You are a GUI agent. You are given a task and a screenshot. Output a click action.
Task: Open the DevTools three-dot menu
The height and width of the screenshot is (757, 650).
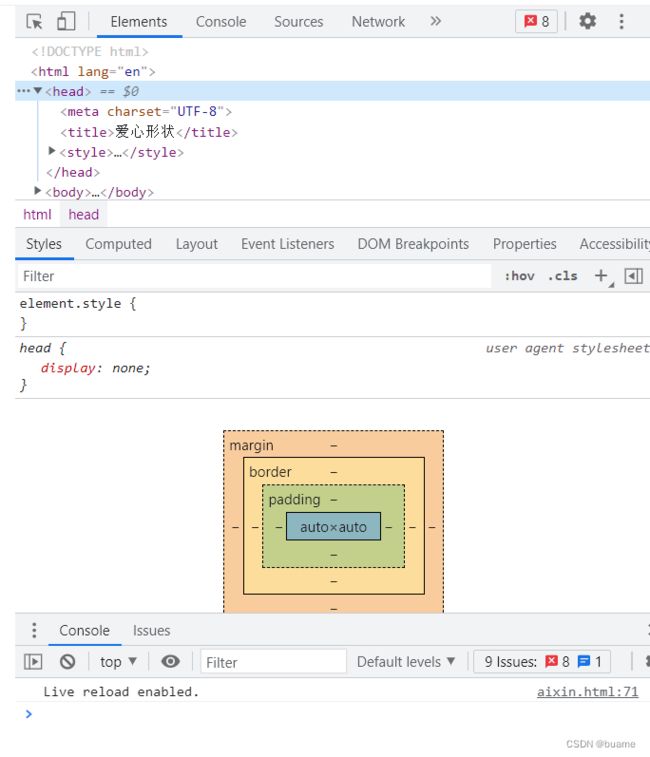pos(622,21)
